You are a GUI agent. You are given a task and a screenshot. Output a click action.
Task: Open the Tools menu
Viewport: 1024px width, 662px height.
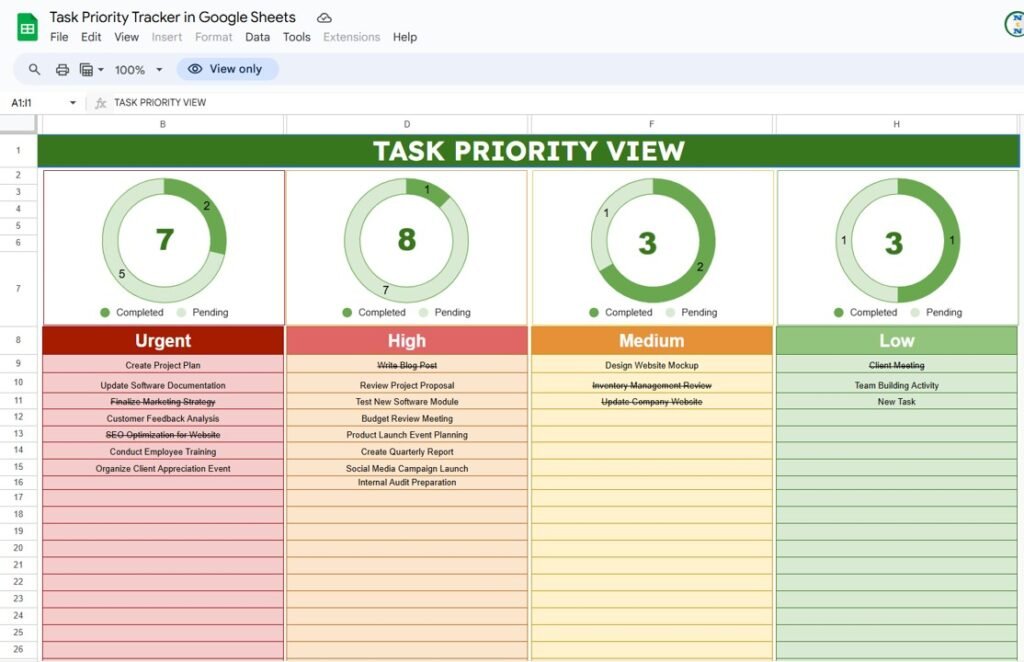296,37
